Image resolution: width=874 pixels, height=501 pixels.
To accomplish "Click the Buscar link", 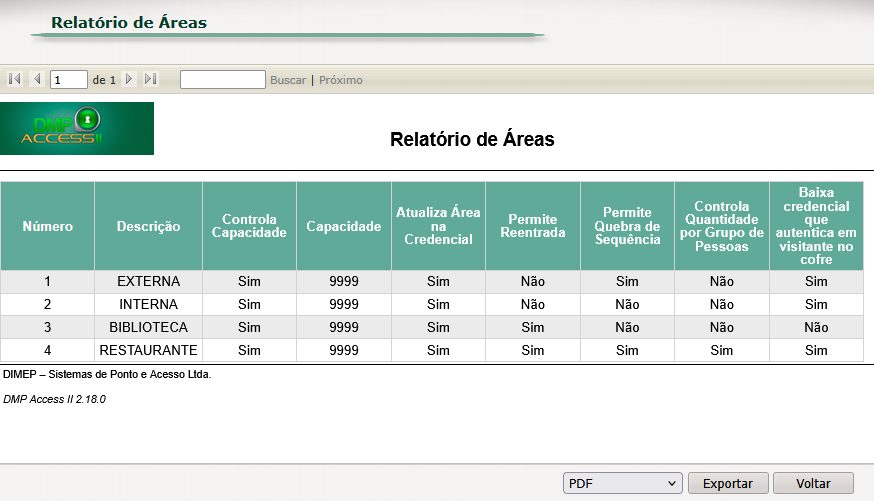I will tap(288, 80).
